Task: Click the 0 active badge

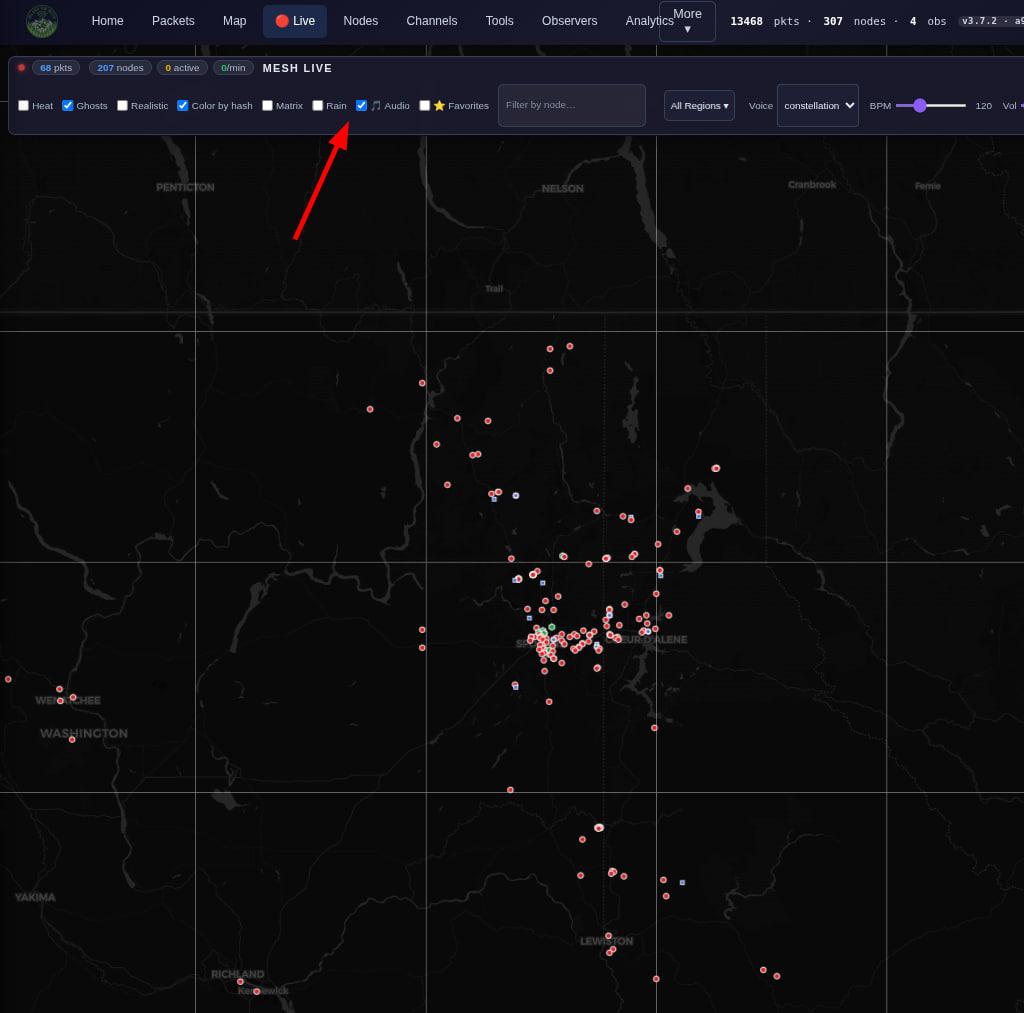Action: [182, 67]
